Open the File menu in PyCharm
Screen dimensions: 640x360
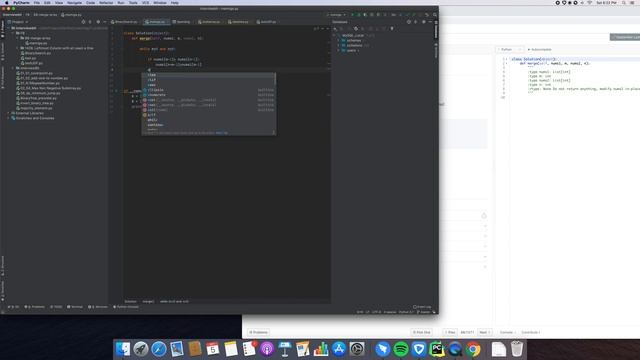pos(37,3)
